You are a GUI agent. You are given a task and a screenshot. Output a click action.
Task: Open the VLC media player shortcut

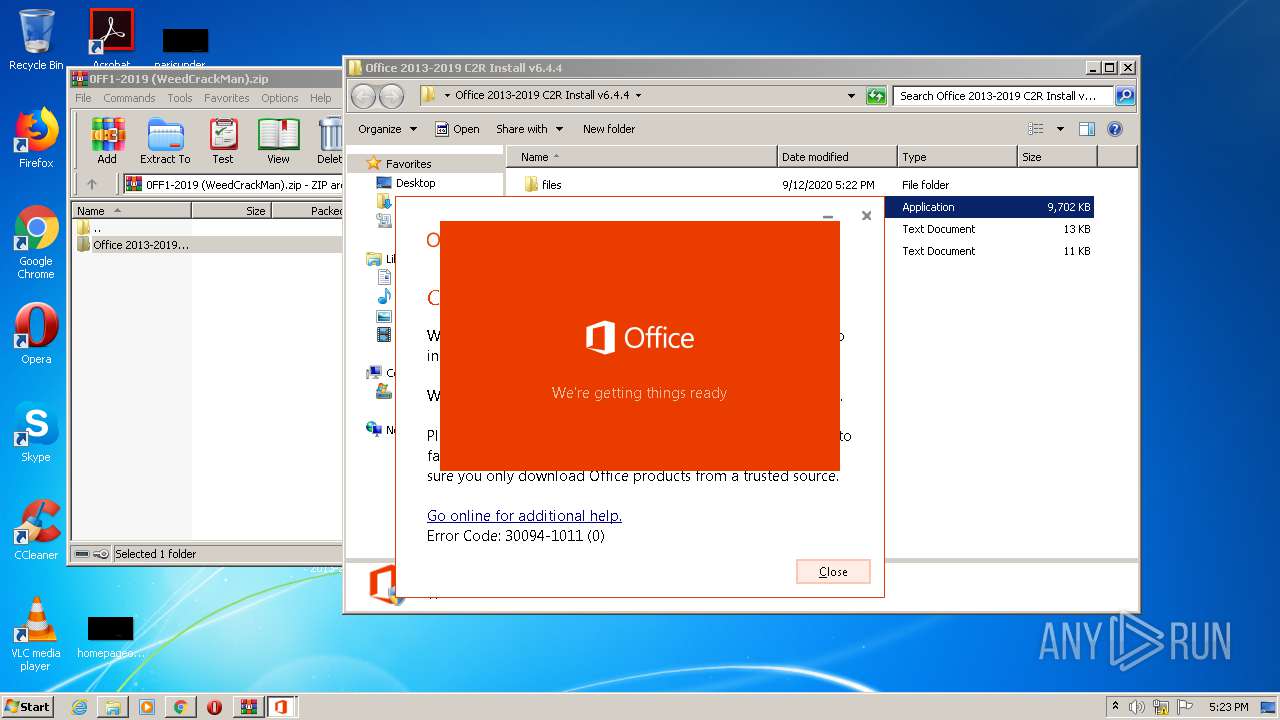(x=36, y=634)
